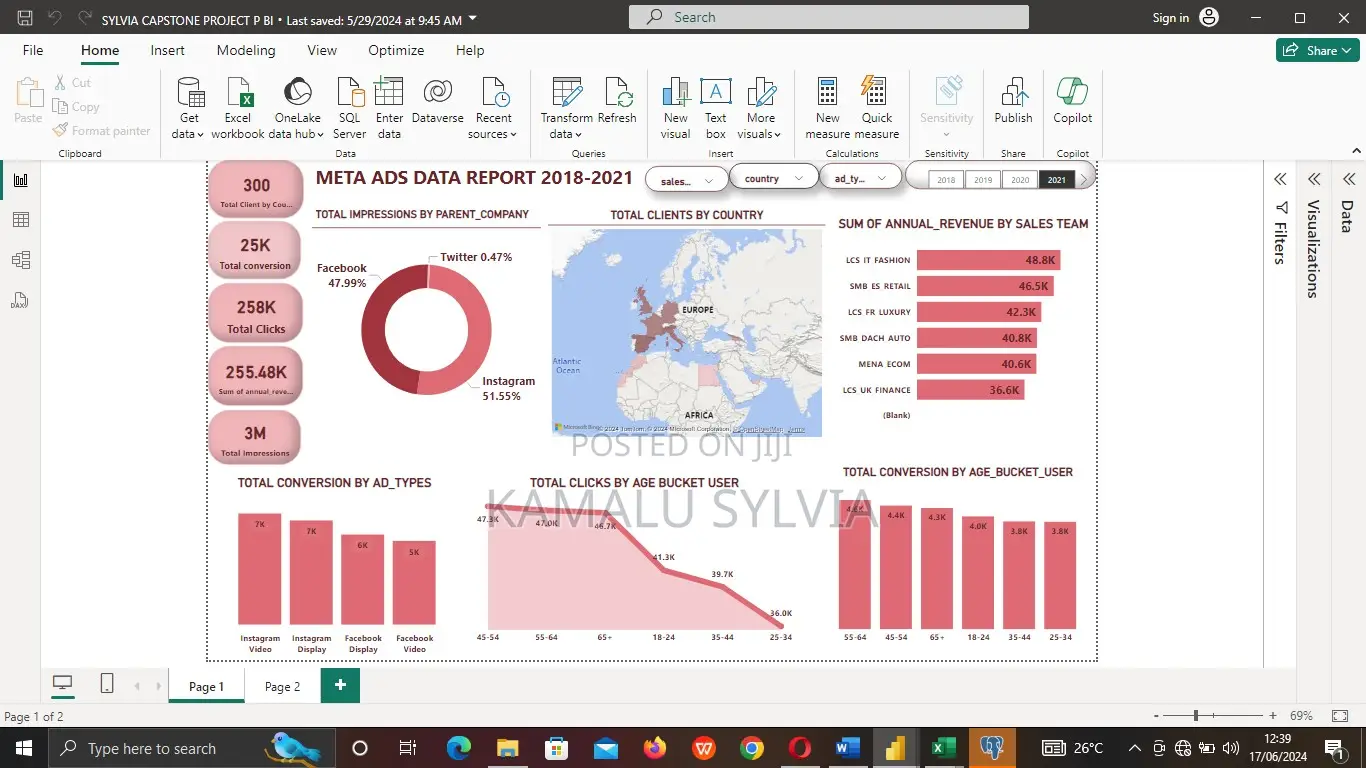The height and width of the screenshot is (768, 1366).
Task: Add a new report page
Action: pyautogui.click(x=340, y=685)
